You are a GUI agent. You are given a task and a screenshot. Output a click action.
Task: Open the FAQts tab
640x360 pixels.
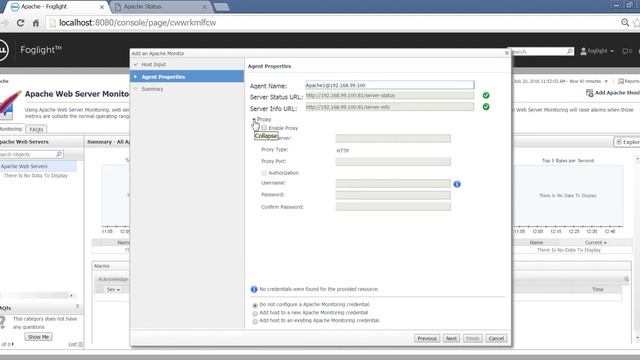pos(36,129)
